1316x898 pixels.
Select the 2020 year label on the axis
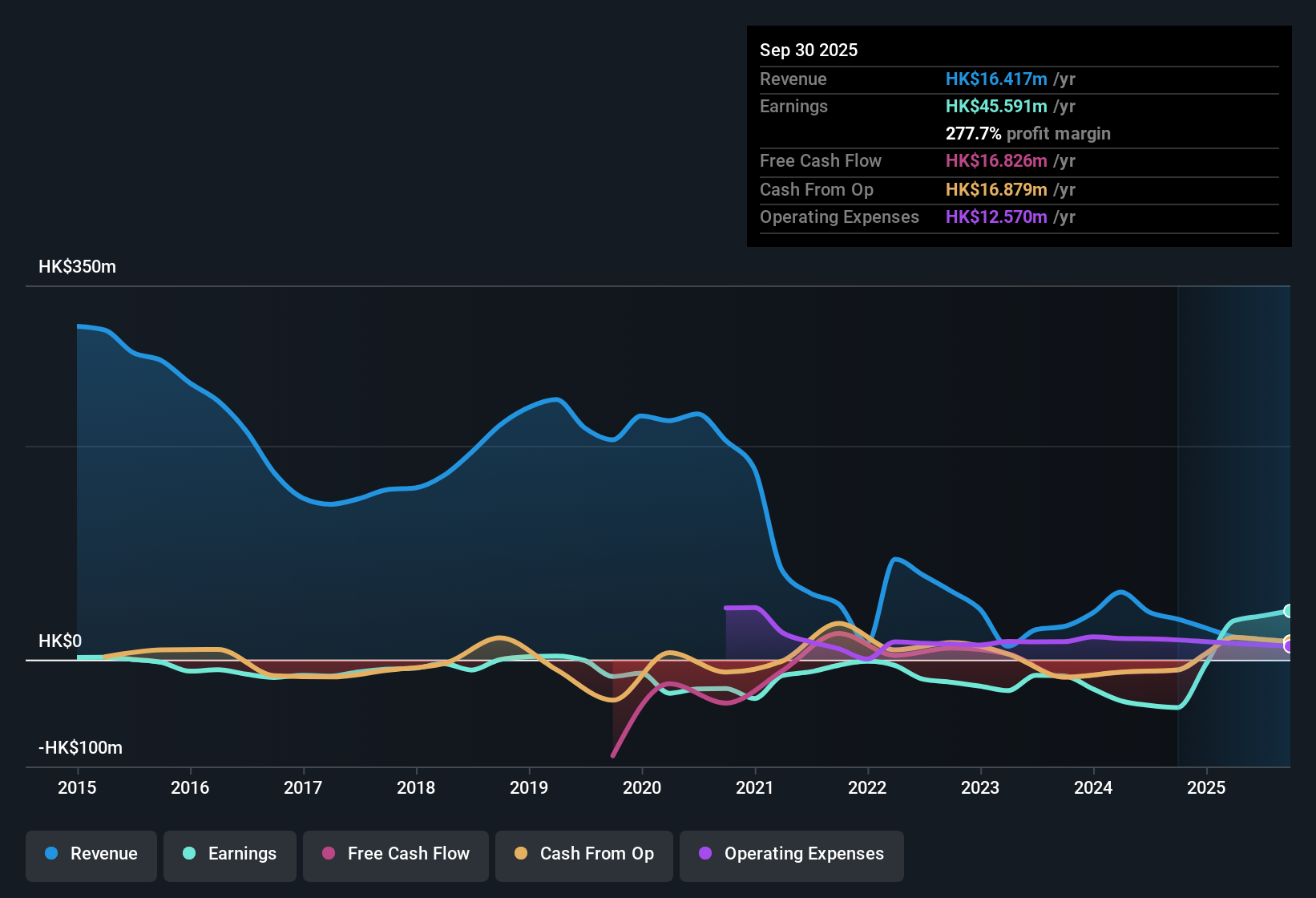(642, 788)
